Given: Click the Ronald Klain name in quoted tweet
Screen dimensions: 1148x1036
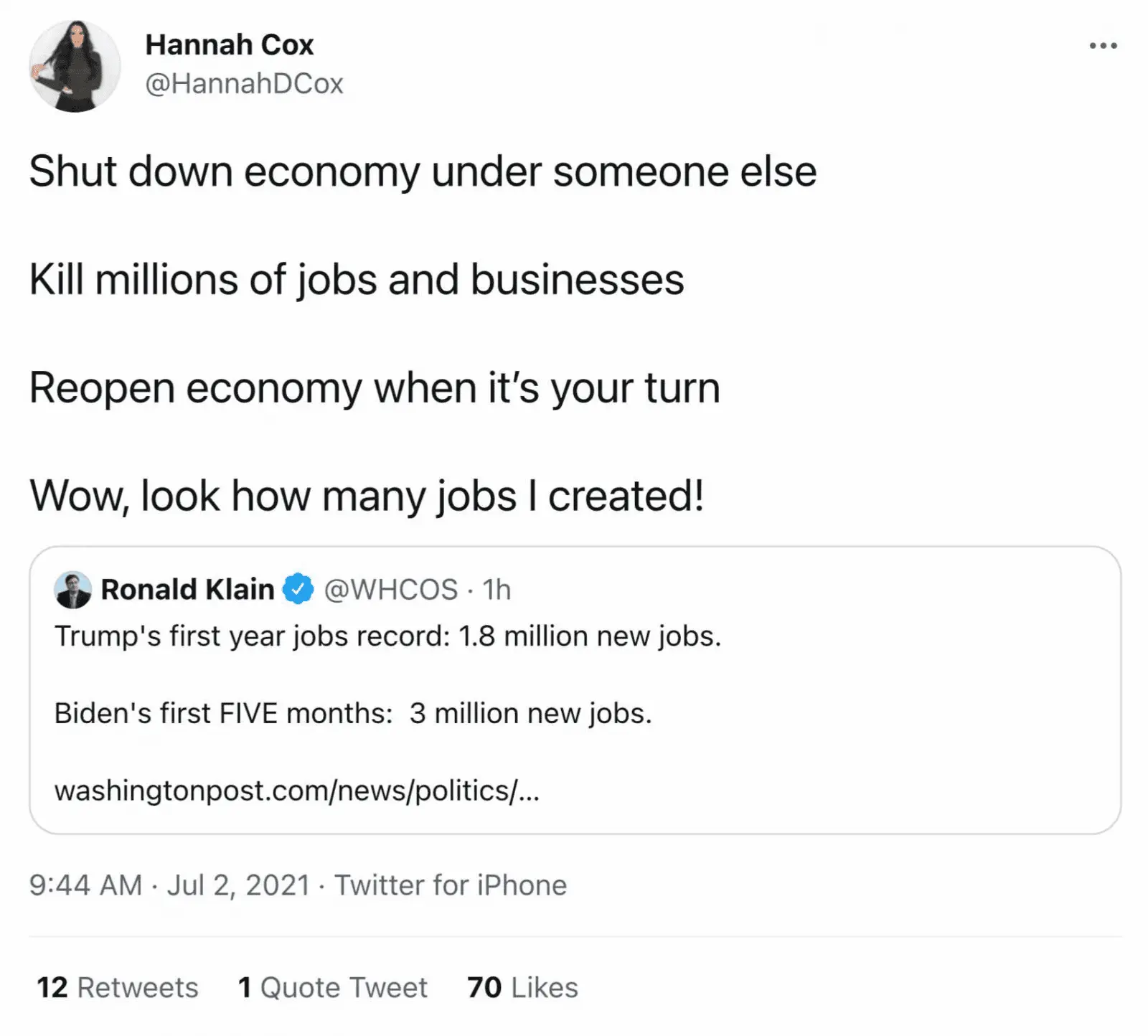Looking at the screenshot, I should point(187,590).
